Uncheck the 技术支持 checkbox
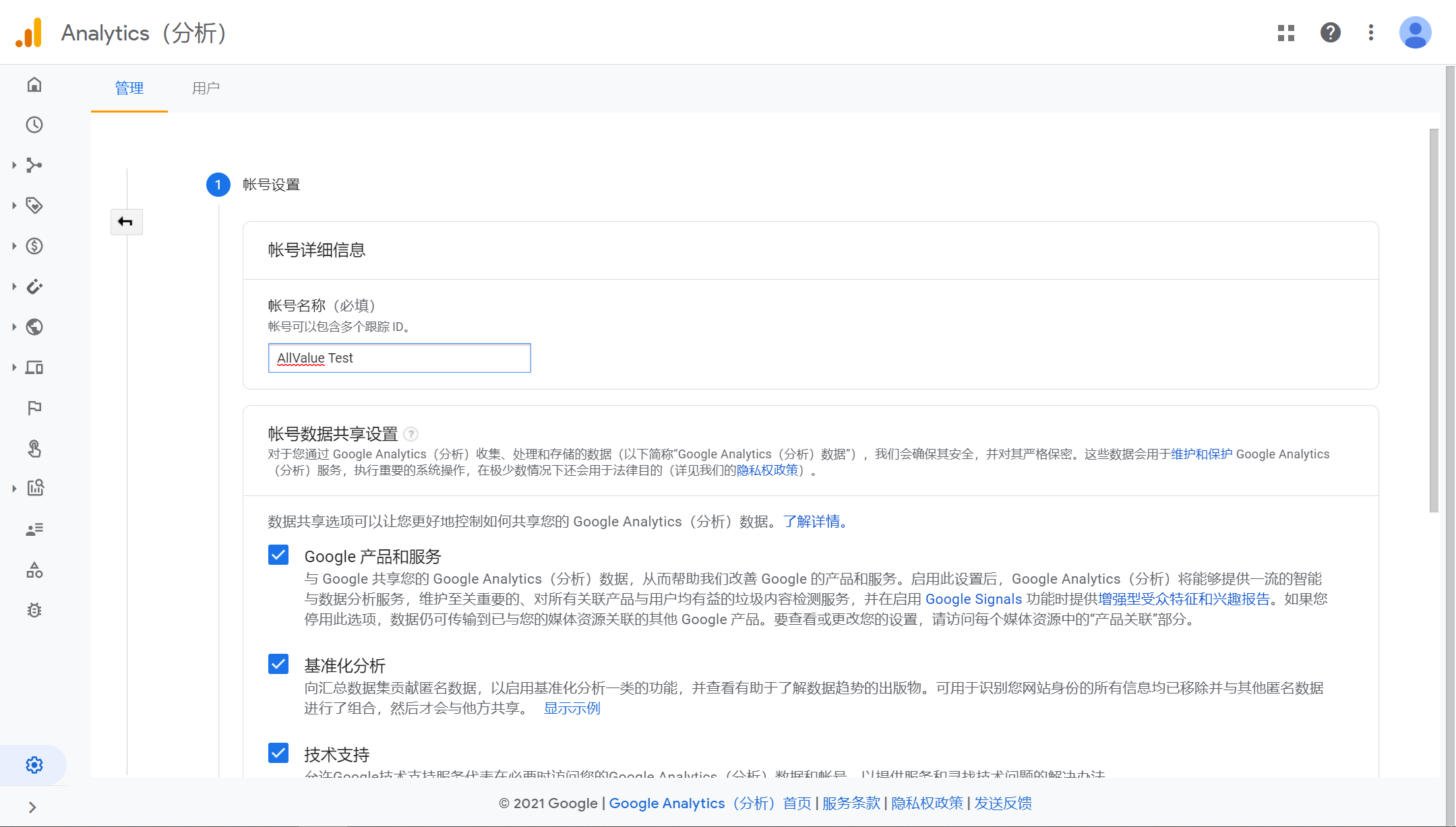Screen dimensions: 1456x827 point(278,753)
